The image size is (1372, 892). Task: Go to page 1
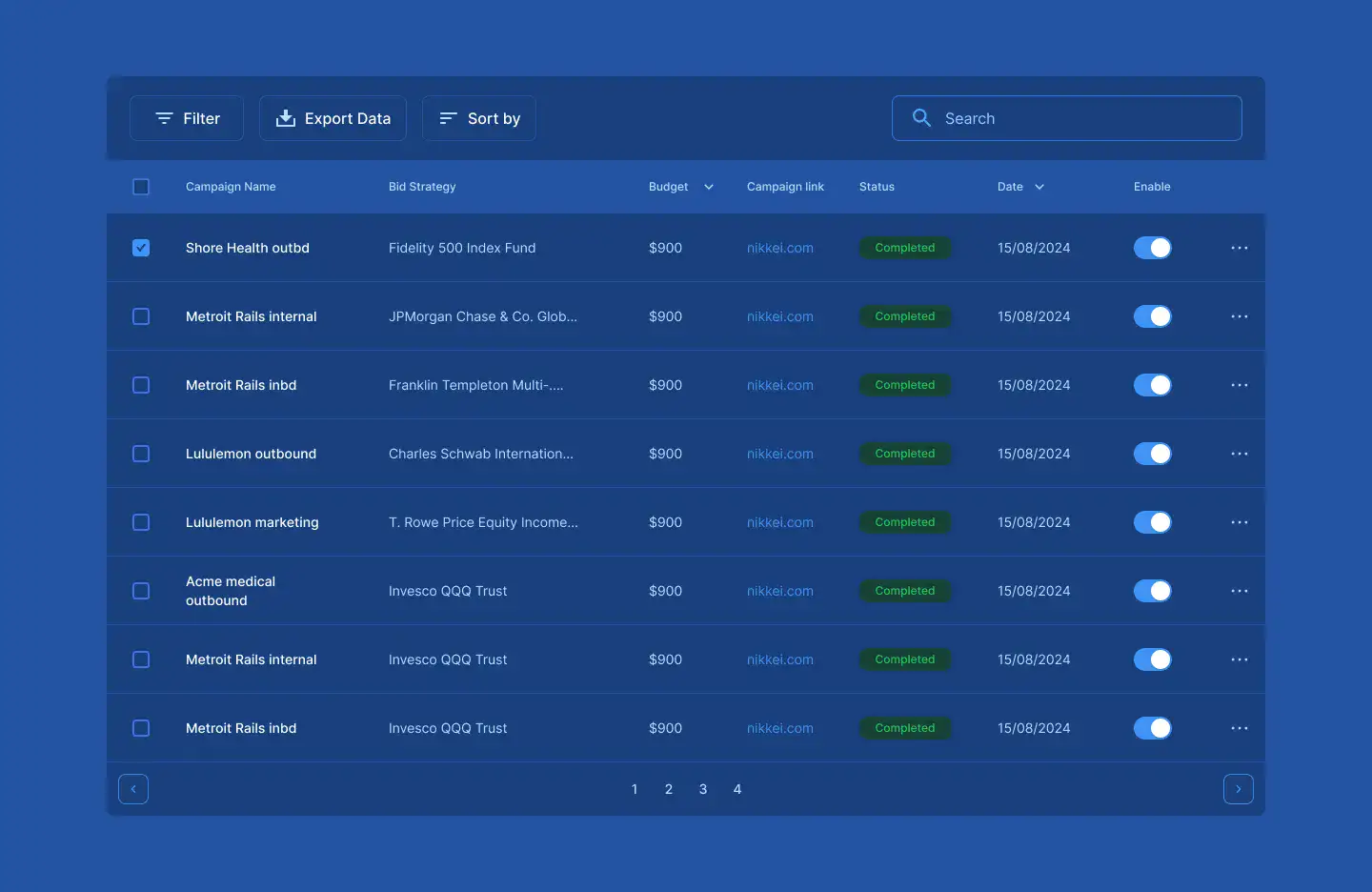[635, 789]
